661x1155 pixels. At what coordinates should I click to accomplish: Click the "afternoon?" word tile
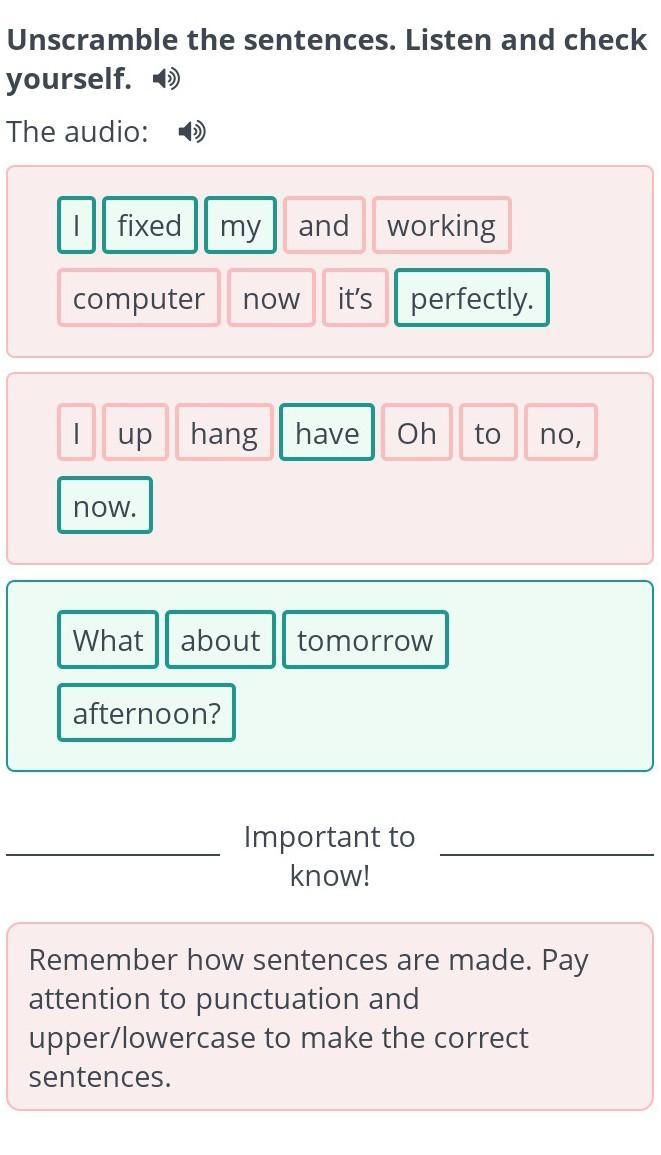point(147,713)
